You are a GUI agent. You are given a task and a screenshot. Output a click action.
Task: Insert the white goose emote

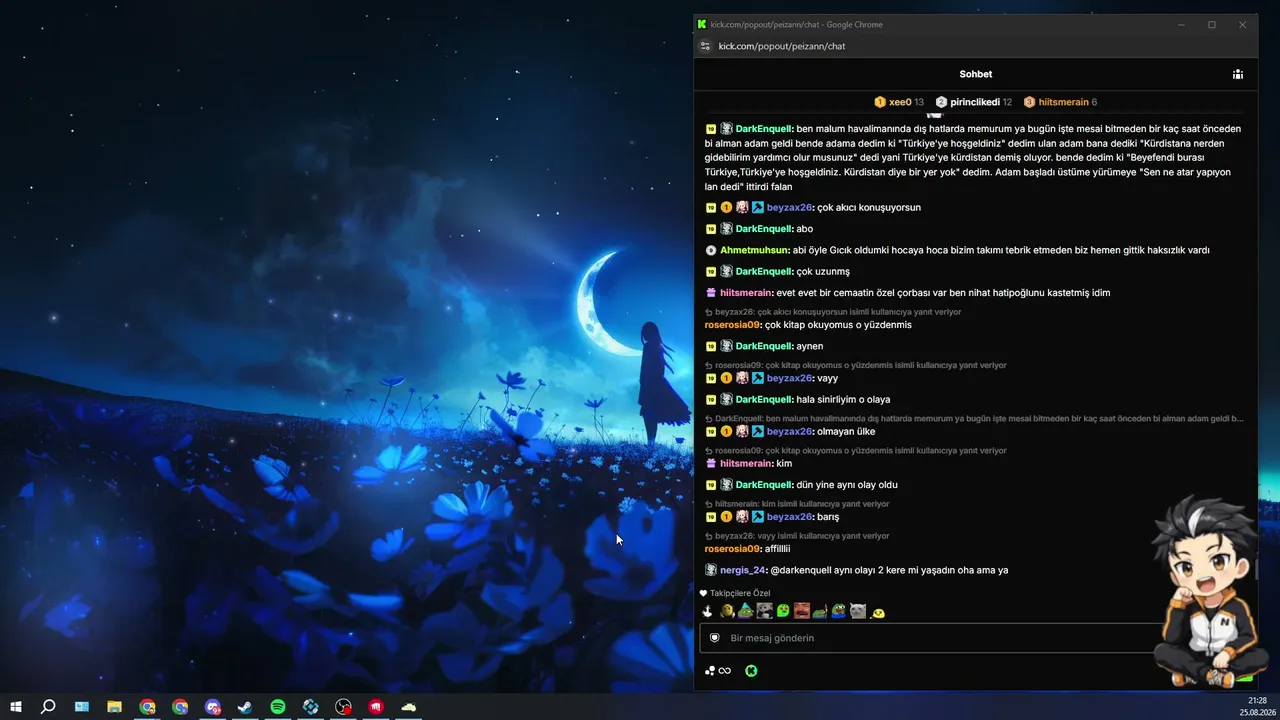(707, 611)
